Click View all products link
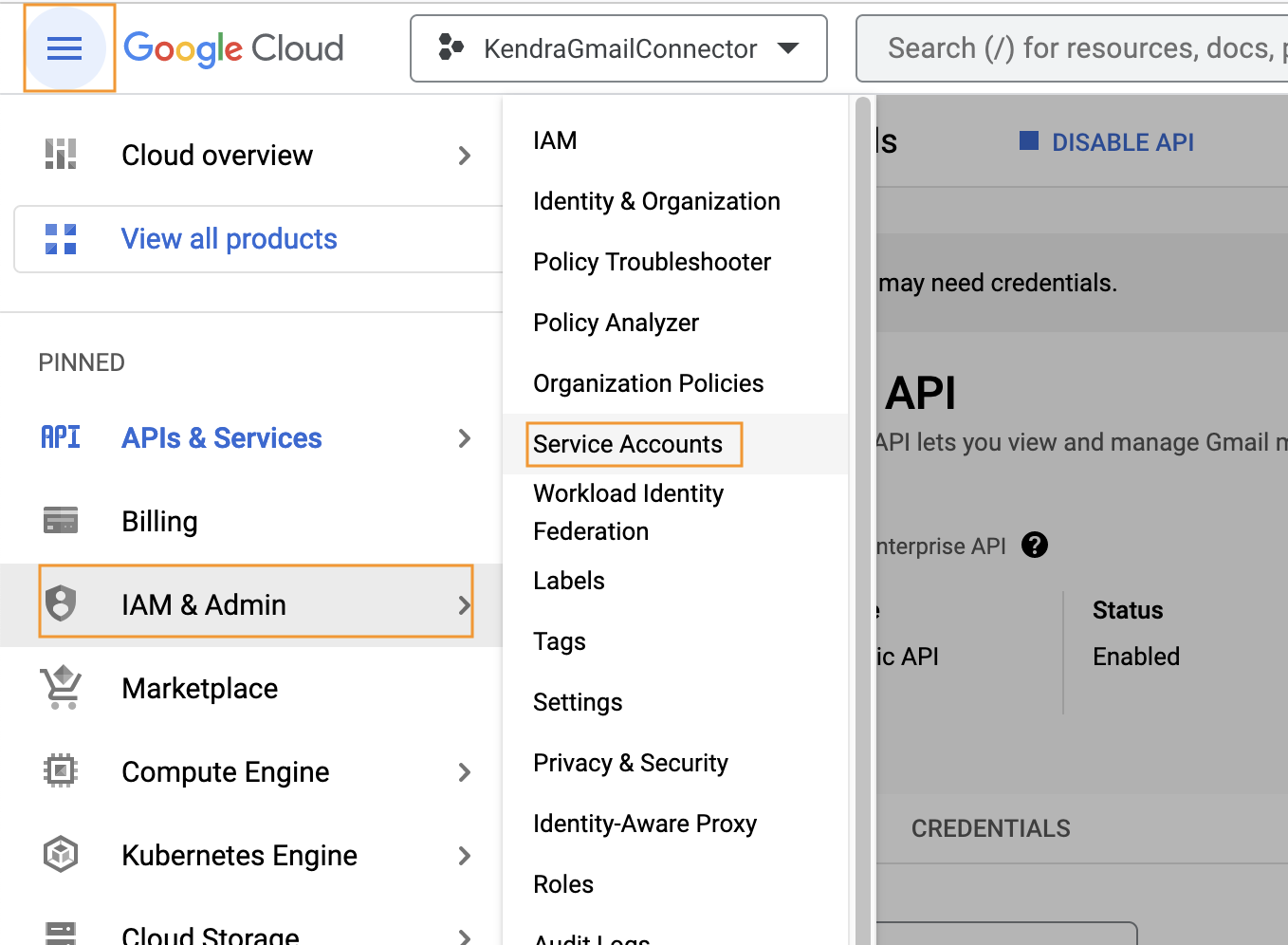This screenshot has width=1288, height=945. [x=229, y=239]
